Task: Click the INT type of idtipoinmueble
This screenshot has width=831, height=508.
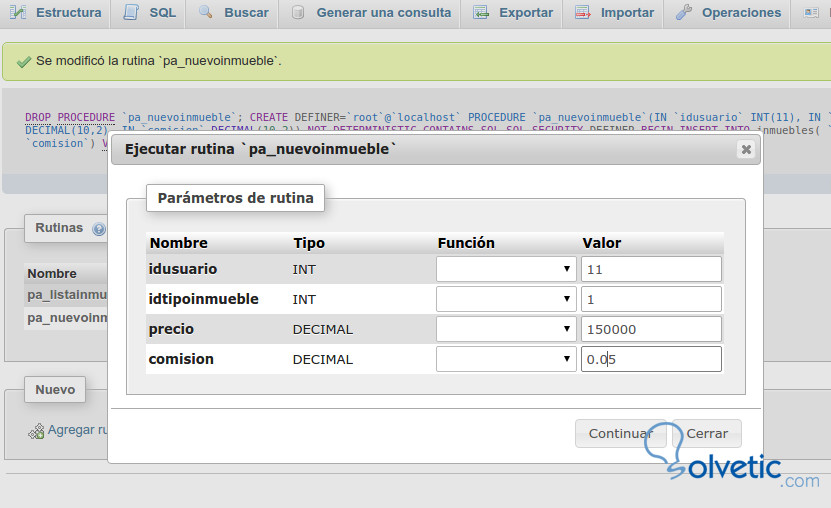Action: click(x=304, y=300)
